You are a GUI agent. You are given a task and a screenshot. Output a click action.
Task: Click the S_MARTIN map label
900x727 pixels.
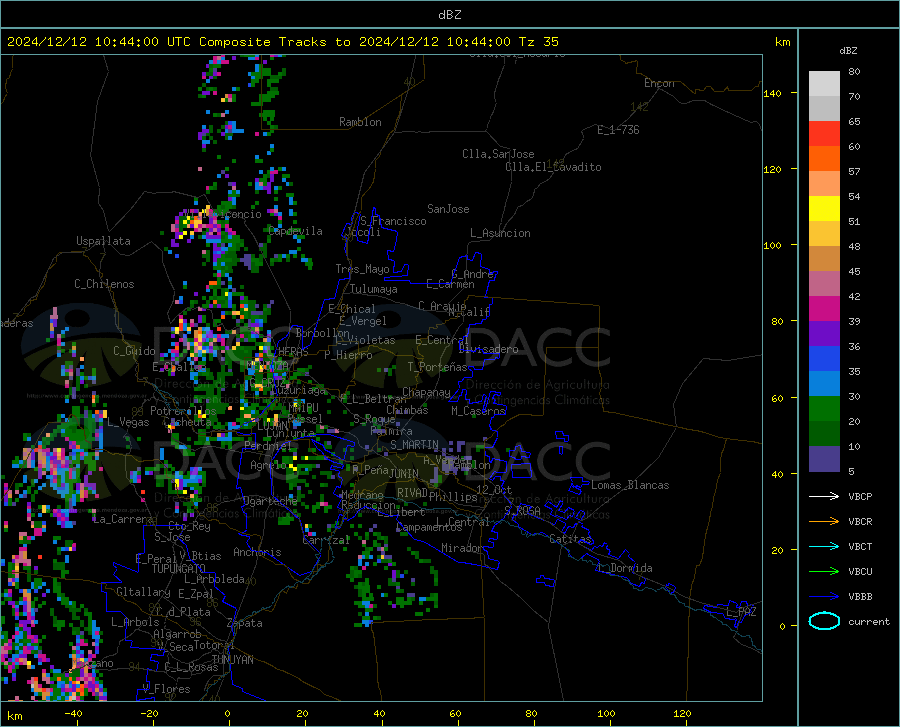tap(414, 445)
